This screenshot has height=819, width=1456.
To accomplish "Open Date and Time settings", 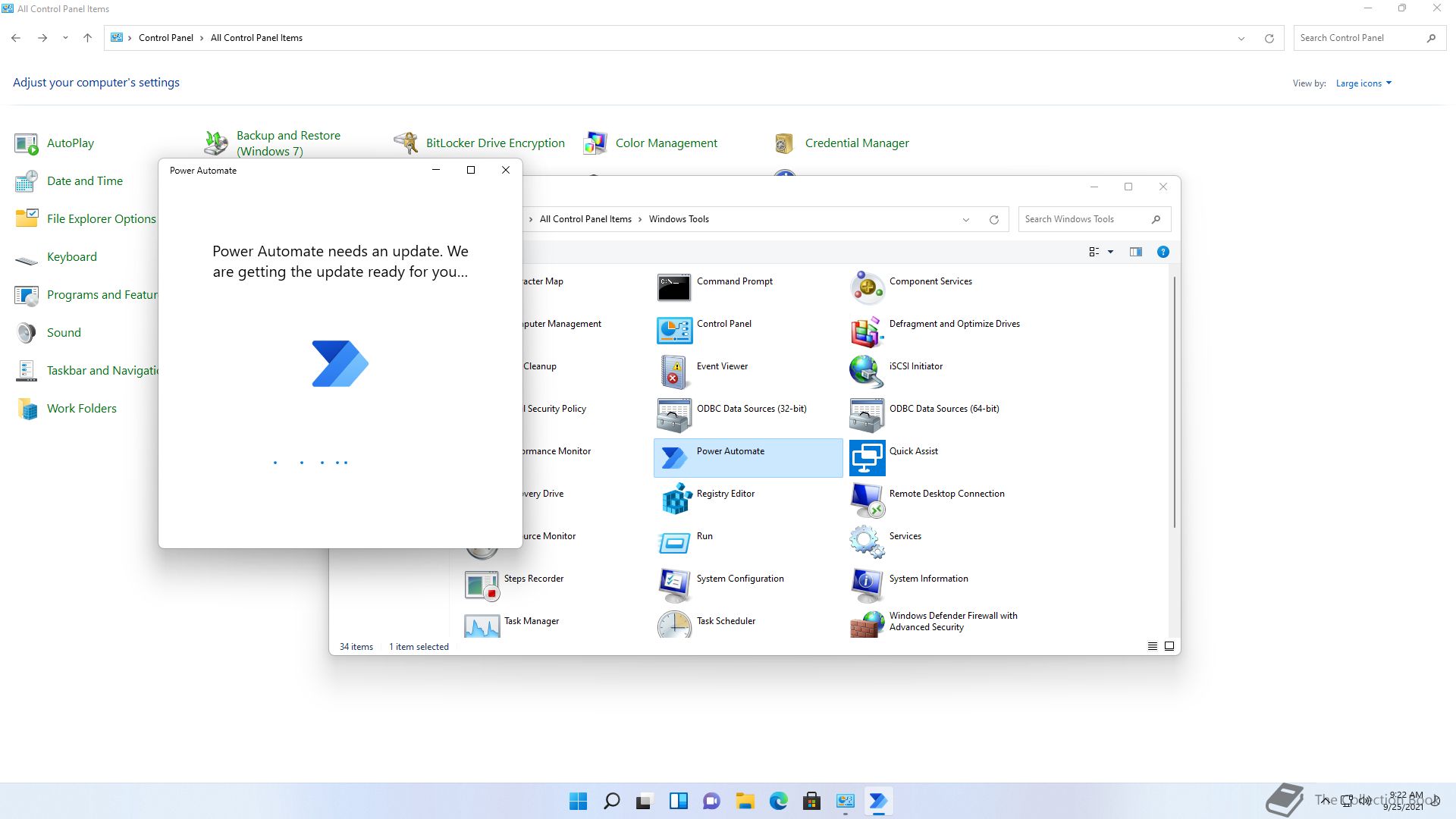I will (68, 181).
